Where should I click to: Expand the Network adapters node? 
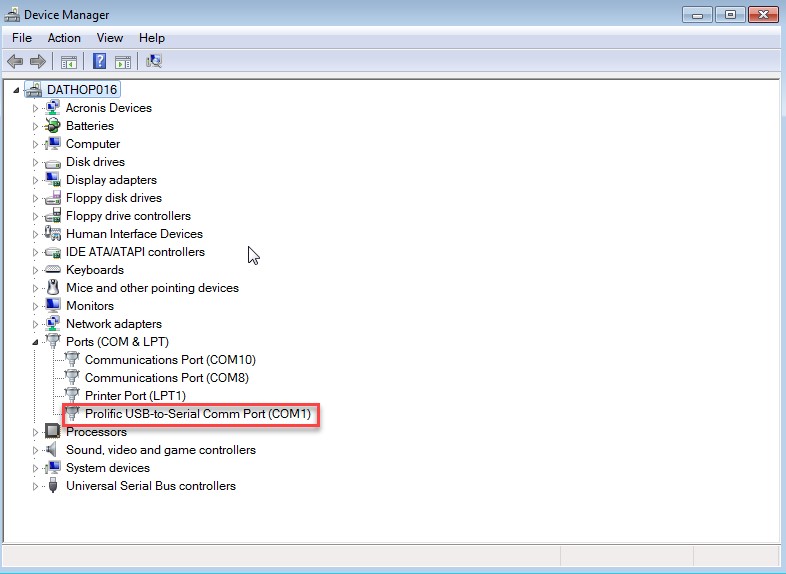[x=35, y=324]
